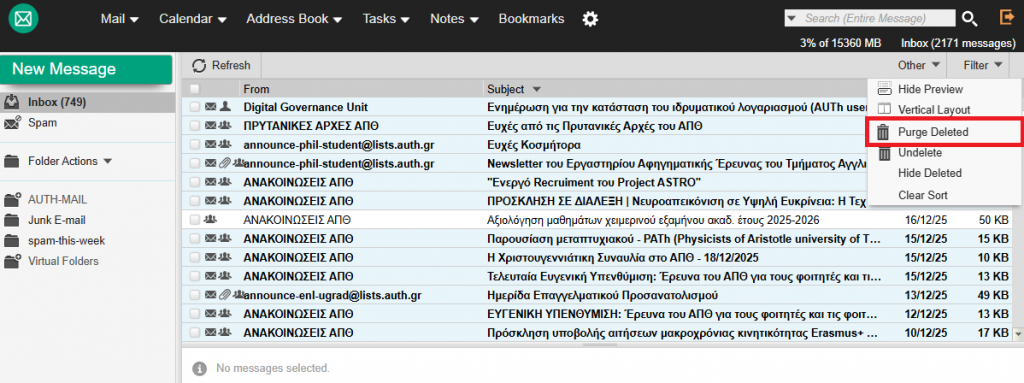
Task: Toggle the Other dropdown menu
Action: (918, 65)
